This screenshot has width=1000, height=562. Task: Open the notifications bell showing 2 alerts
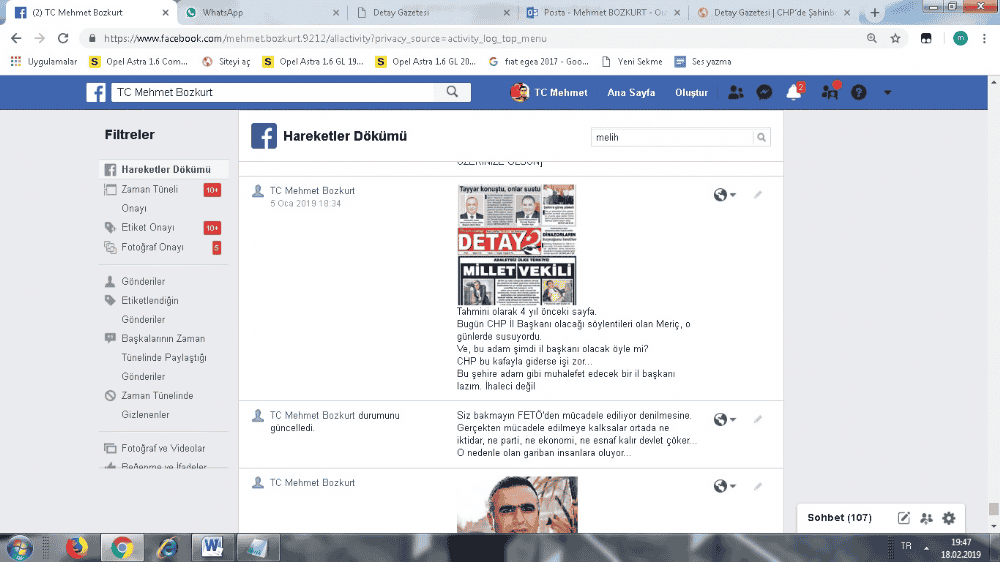tap(794, 92)
